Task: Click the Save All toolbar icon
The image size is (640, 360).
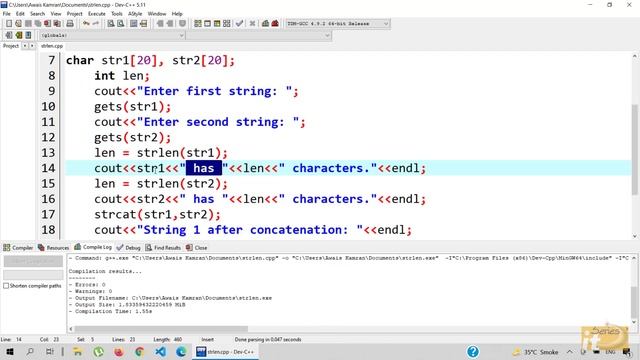Action: coord(38,24)
